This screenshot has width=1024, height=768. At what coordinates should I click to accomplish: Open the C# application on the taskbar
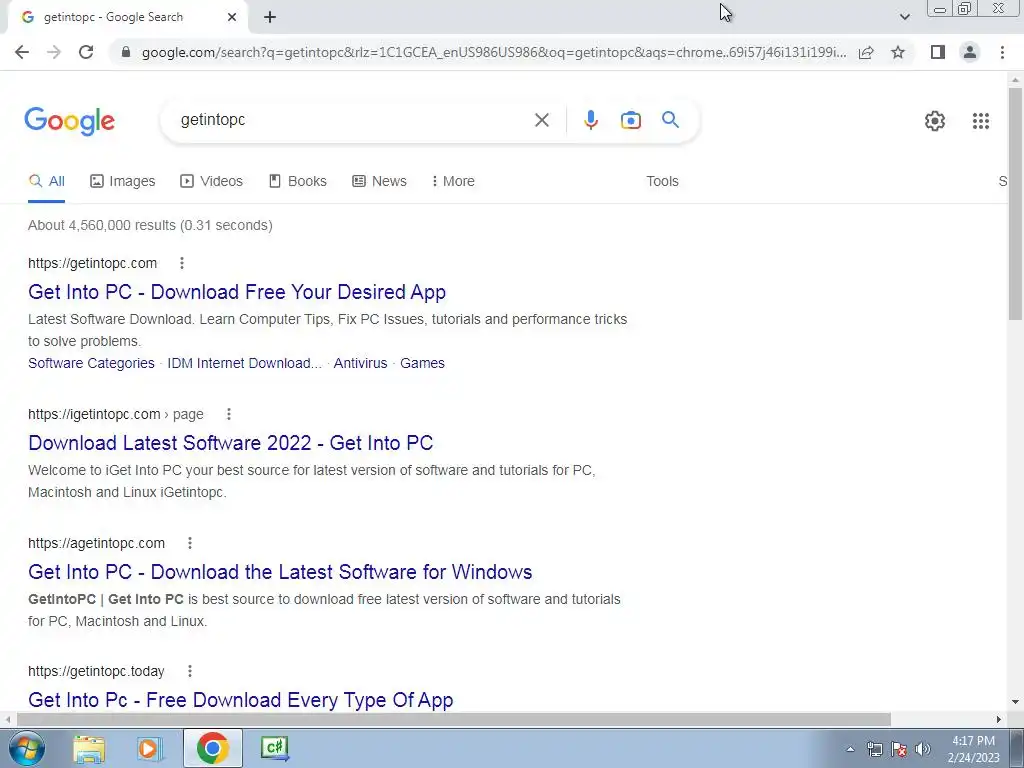(274, 748)
